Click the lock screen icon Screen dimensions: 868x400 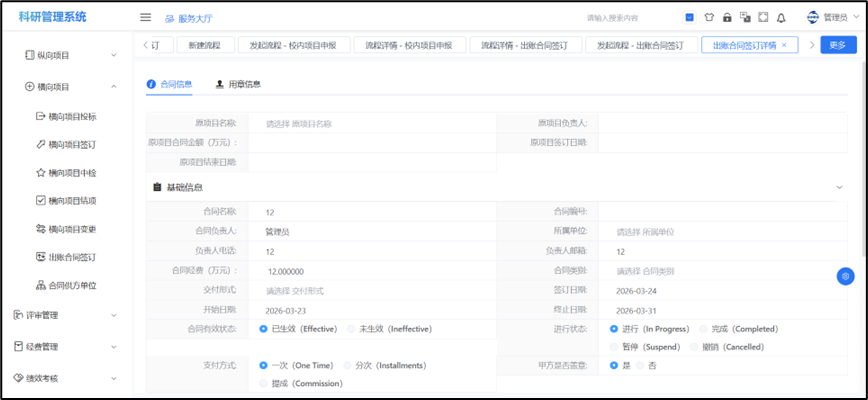point(727,17)
